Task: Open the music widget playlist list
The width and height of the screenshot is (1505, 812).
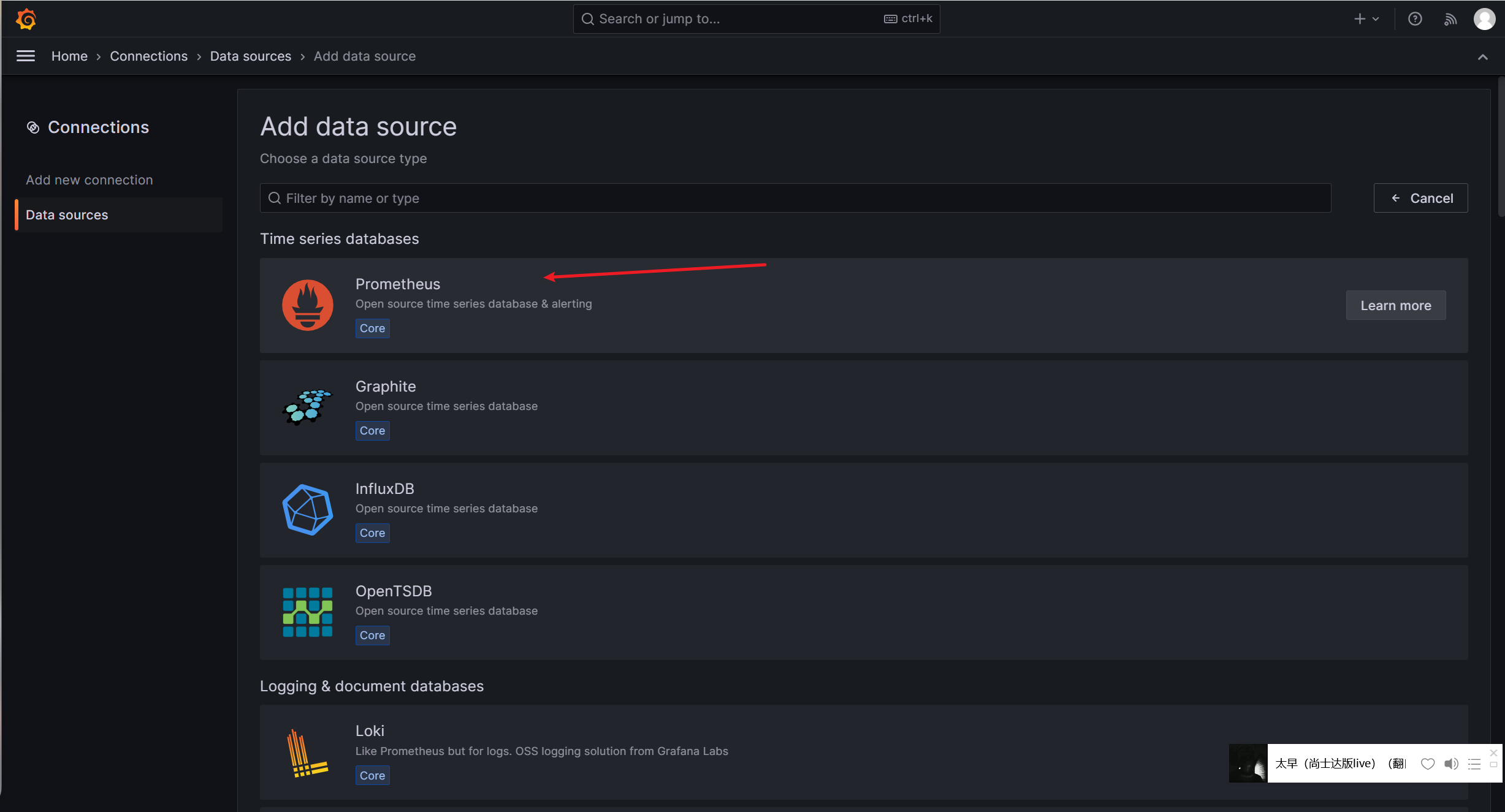Action: coord(1474,764)
